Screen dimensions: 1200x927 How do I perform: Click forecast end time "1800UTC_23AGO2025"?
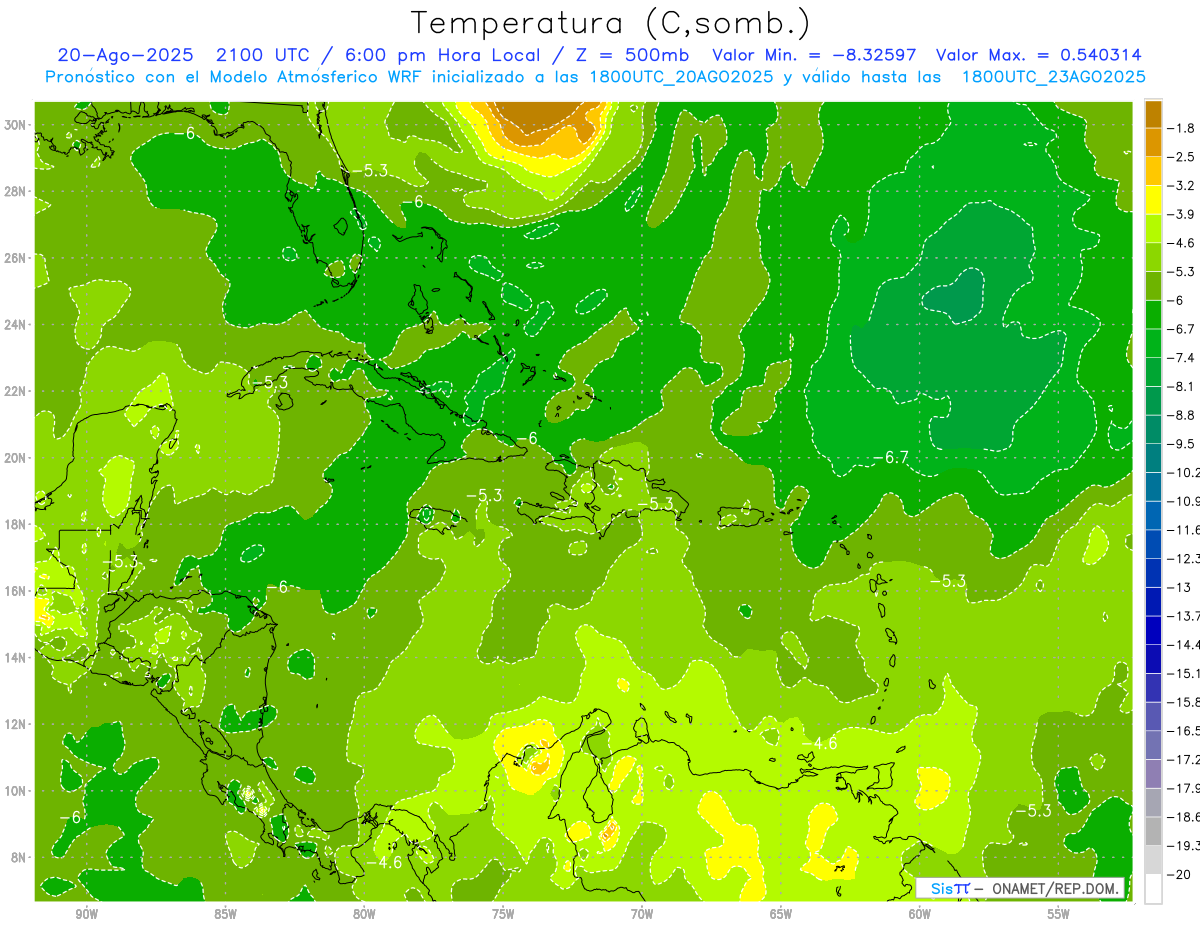(1053, 77)
